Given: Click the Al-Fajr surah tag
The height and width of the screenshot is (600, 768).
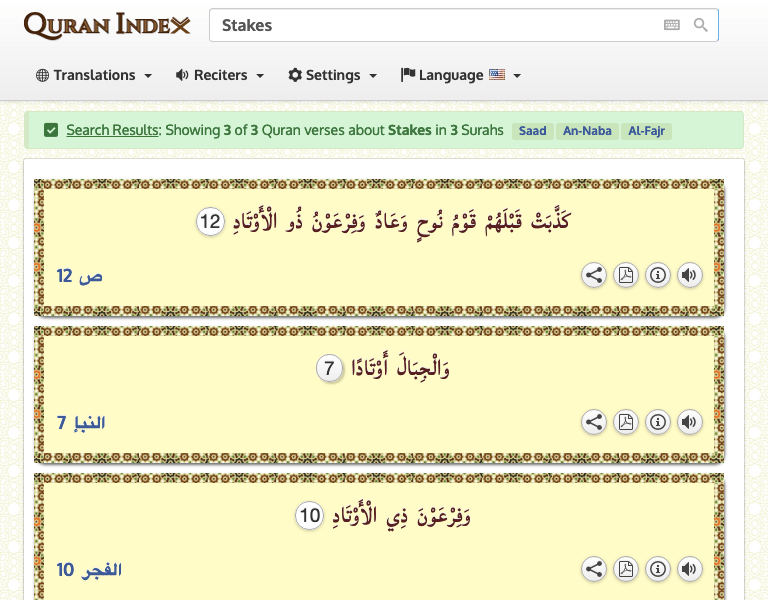Looking at the screenshot, I should pyautogui.click(x=646, y=131).
